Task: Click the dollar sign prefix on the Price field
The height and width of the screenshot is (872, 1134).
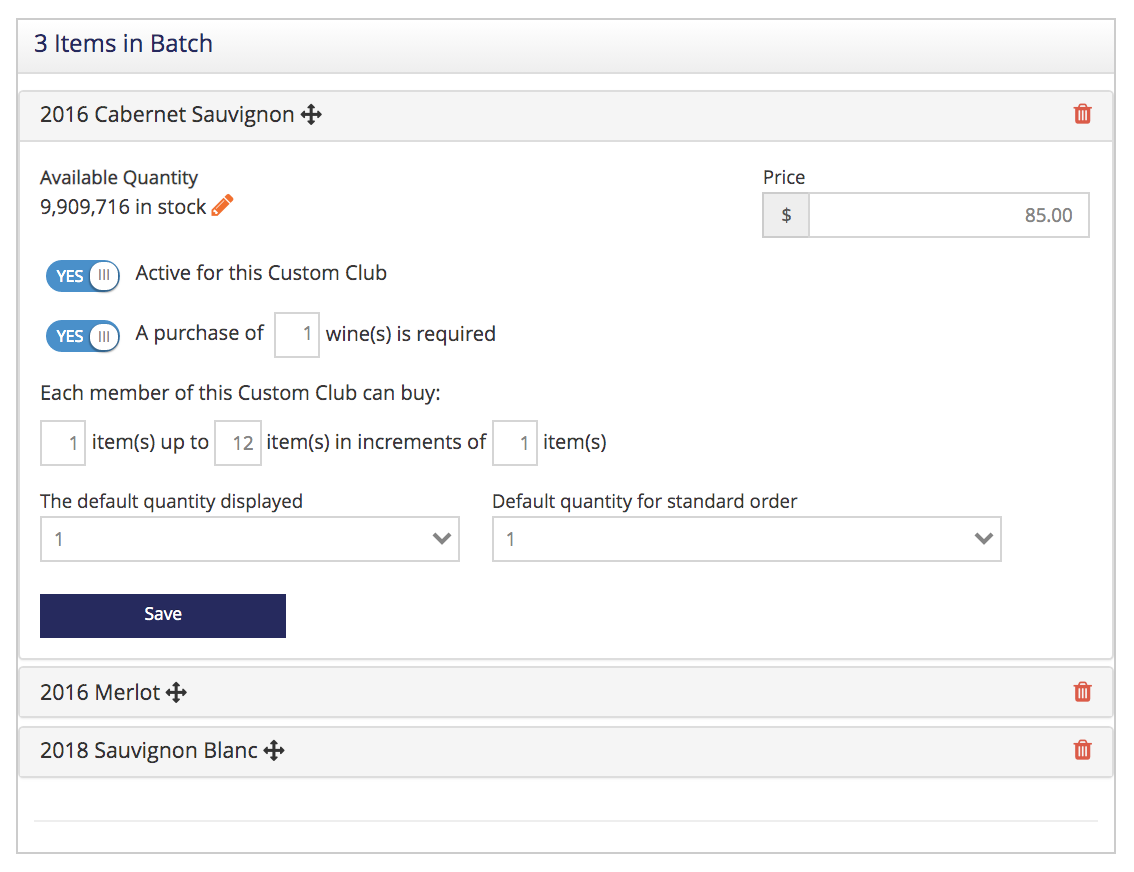Action: (x=786, y=214)
